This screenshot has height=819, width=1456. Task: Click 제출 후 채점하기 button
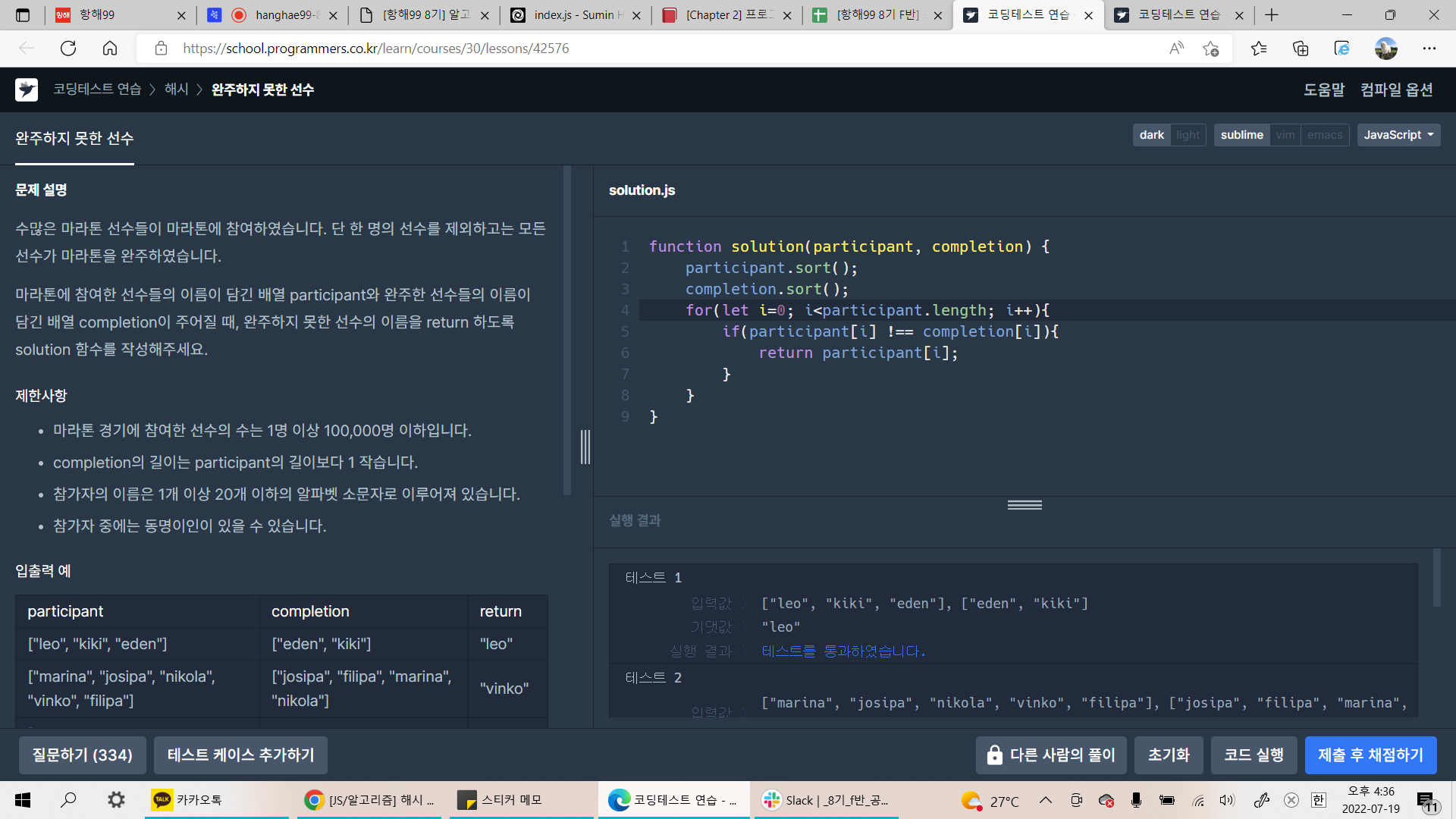tap(1370, 755)
